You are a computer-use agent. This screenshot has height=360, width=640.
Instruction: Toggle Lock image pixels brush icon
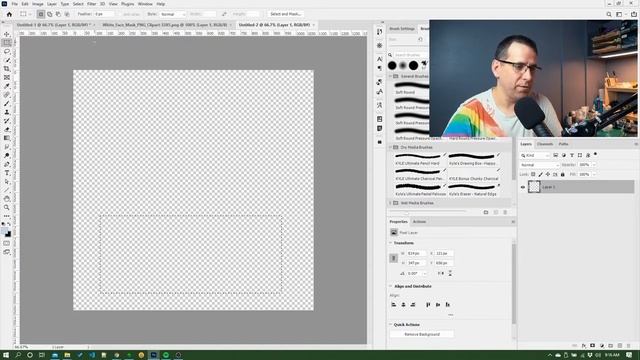click(540, 174)
